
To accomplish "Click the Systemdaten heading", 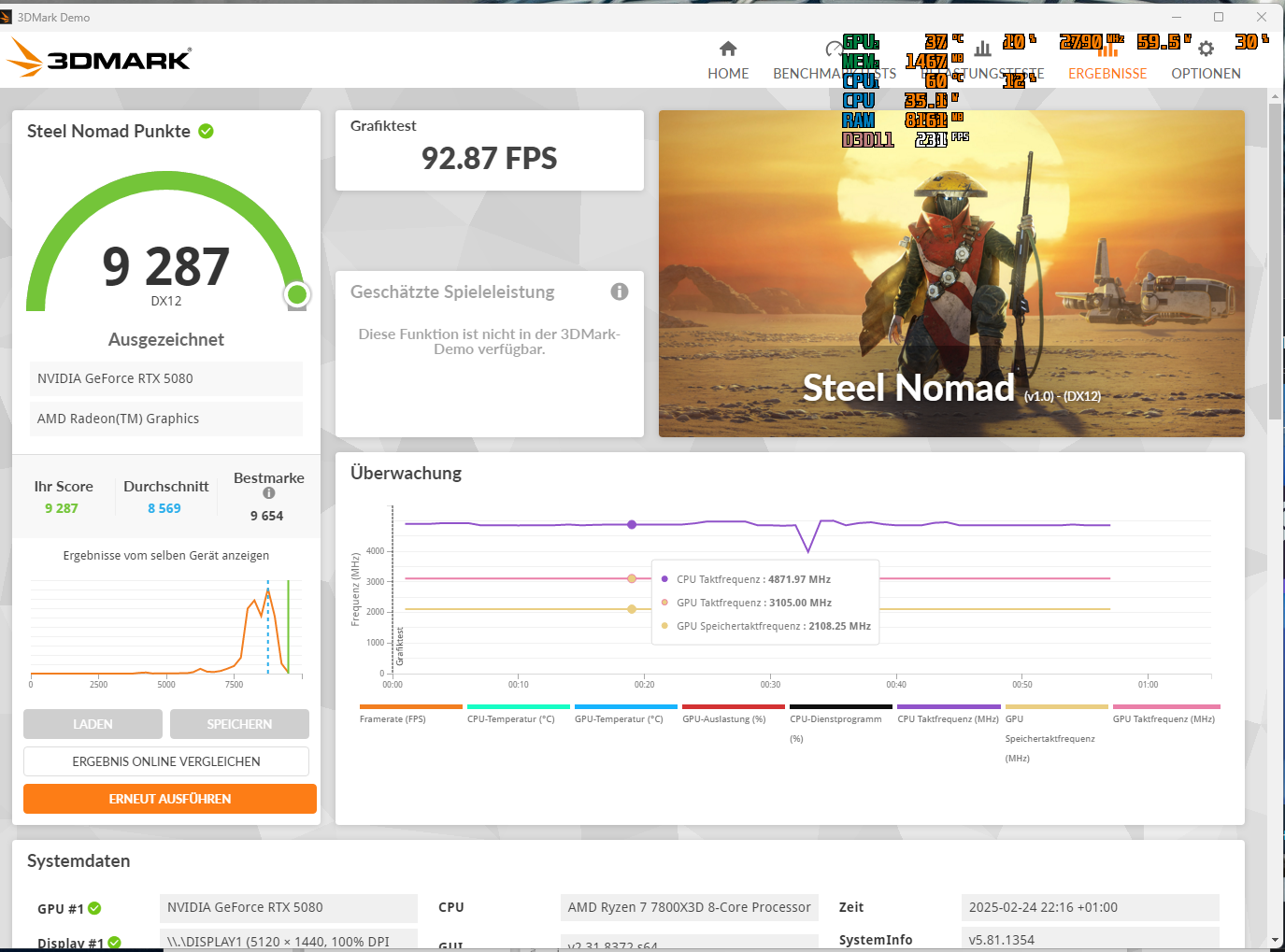I will (x=79, y=861).
